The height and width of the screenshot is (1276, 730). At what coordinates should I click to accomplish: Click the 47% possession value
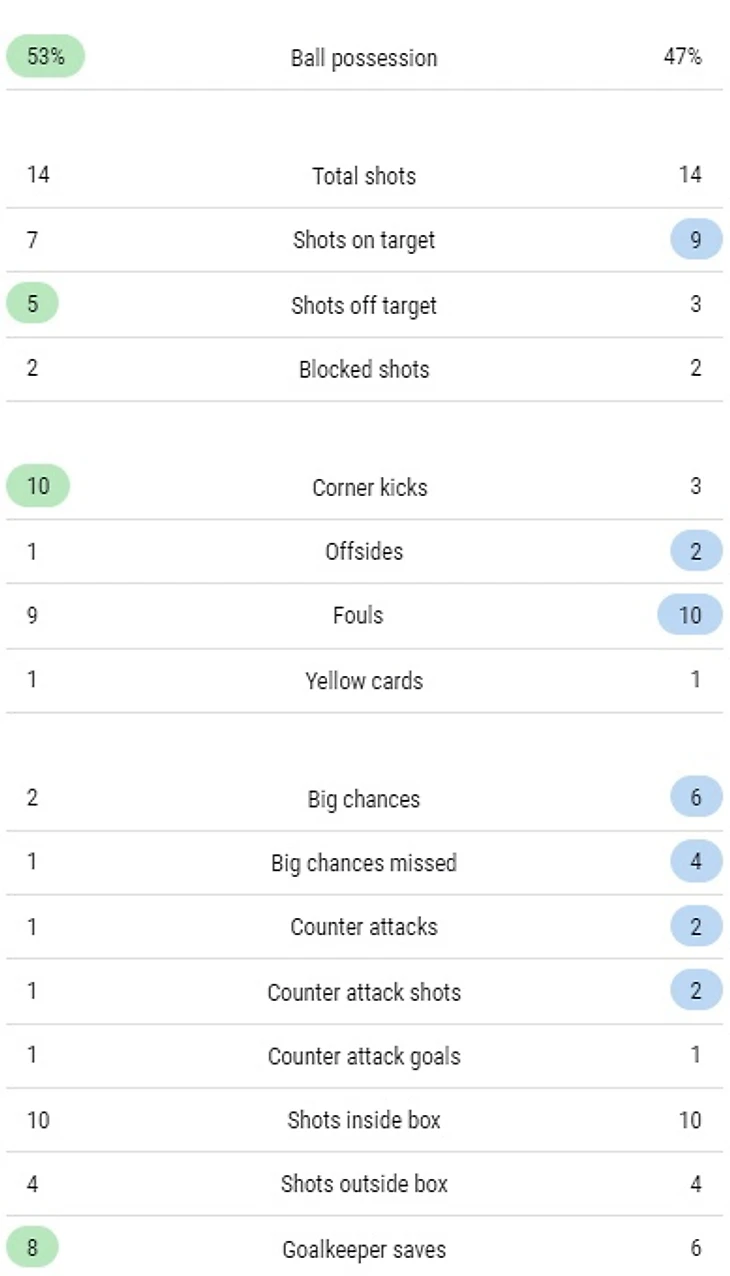click(682, 57)
